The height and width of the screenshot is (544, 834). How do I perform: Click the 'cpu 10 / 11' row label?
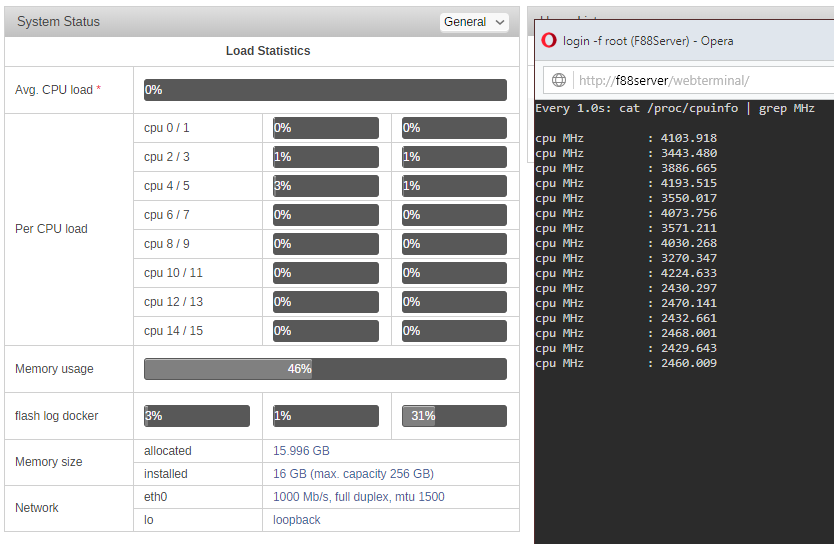click(173, 273)
